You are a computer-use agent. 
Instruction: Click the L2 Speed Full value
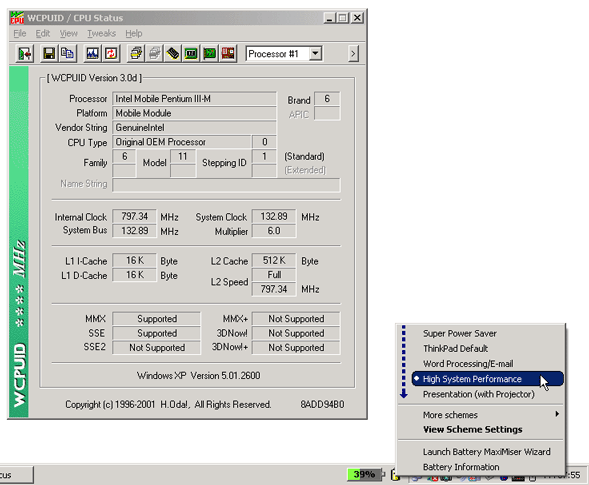(x=274, y=275)
